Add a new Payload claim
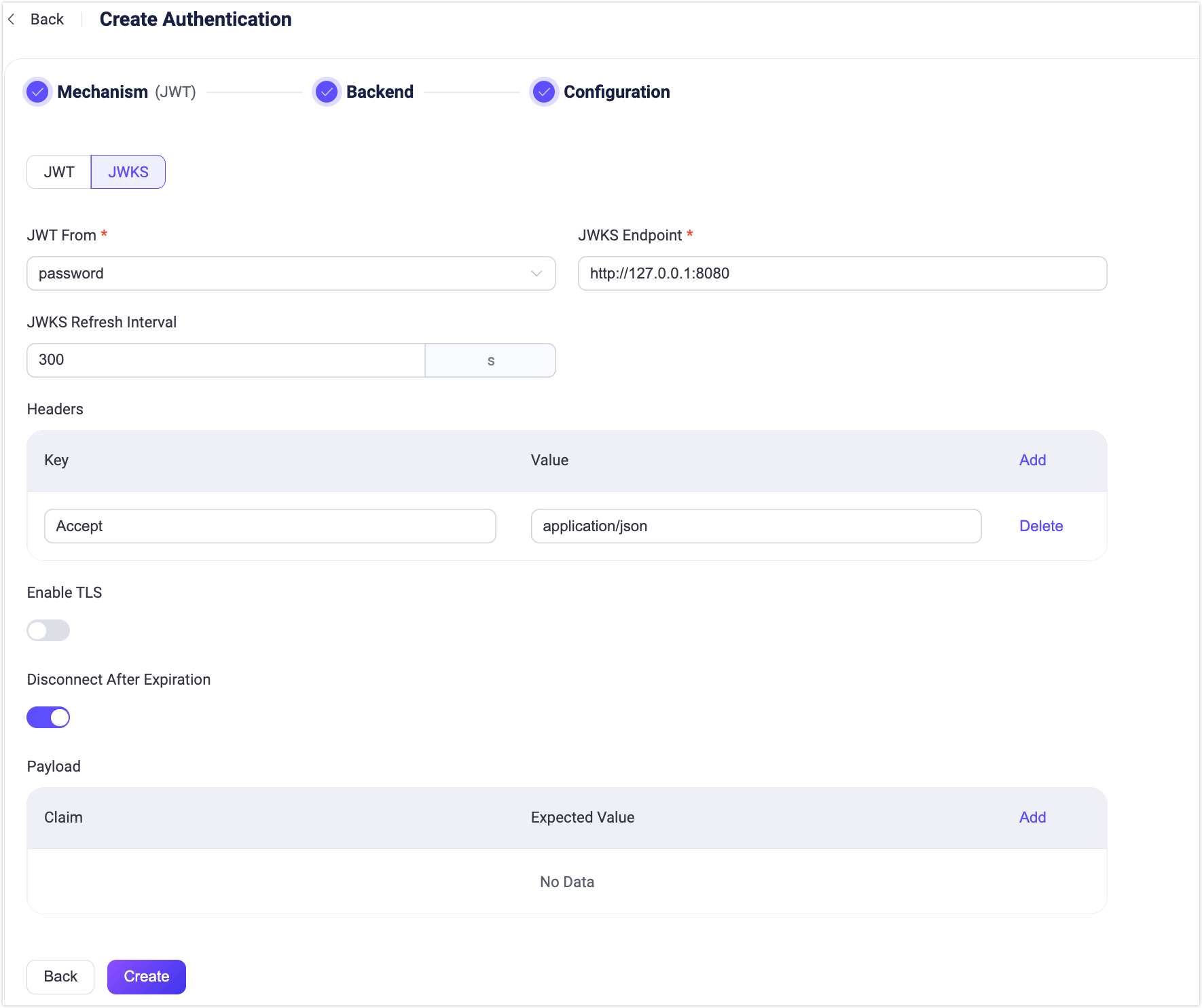1202x1008 pixels. 1032,817
